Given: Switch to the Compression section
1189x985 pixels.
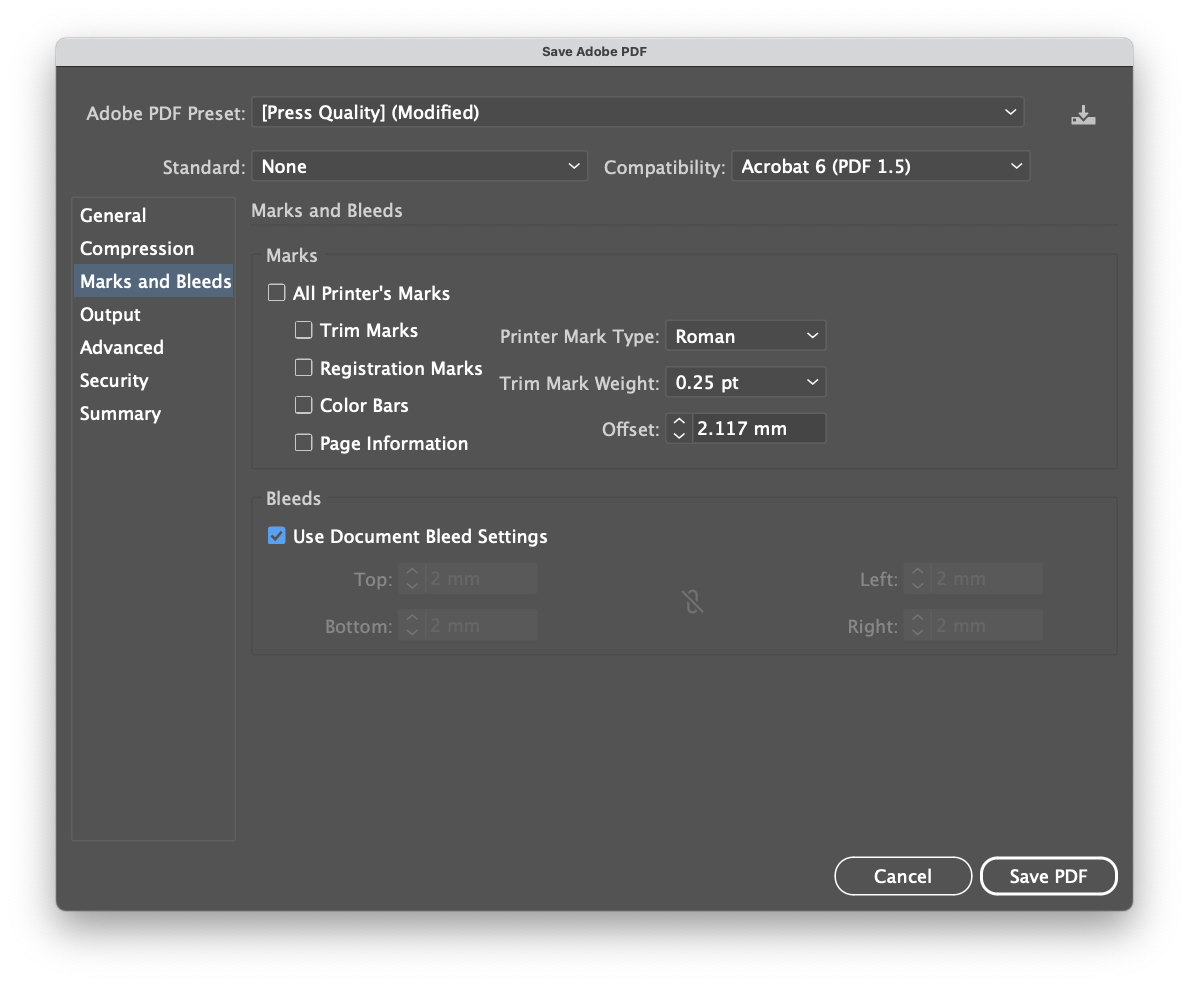Looking at the screenshot, I should click(153, 249).
